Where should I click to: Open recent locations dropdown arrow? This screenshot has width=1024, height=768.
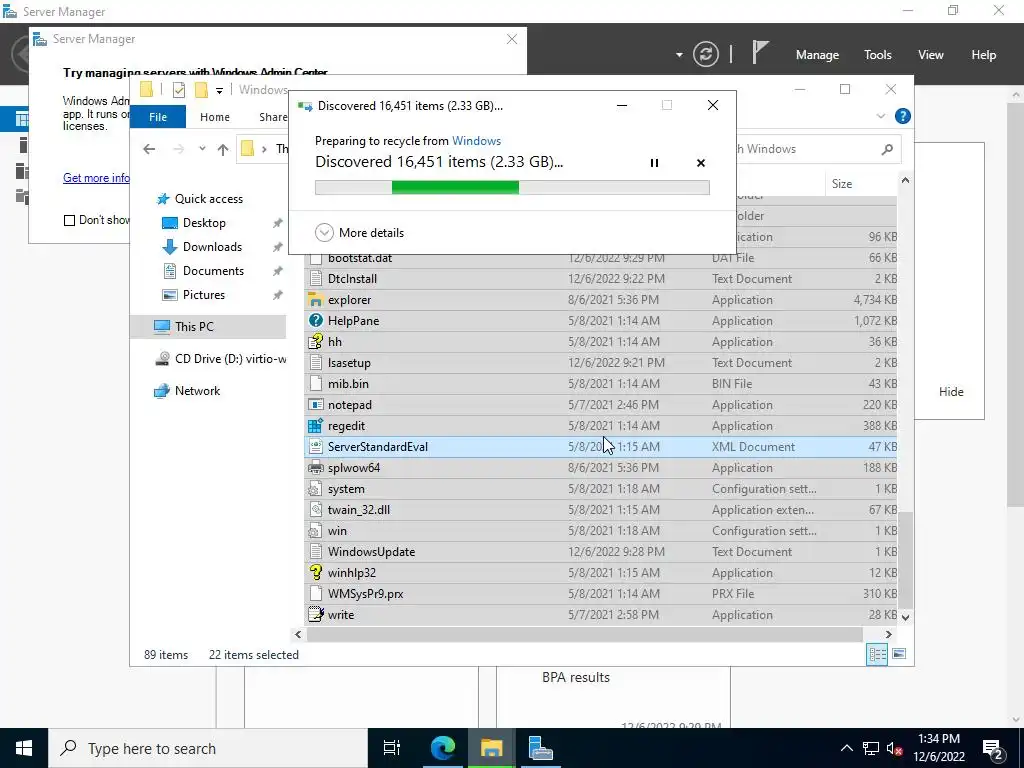point(202,149)
